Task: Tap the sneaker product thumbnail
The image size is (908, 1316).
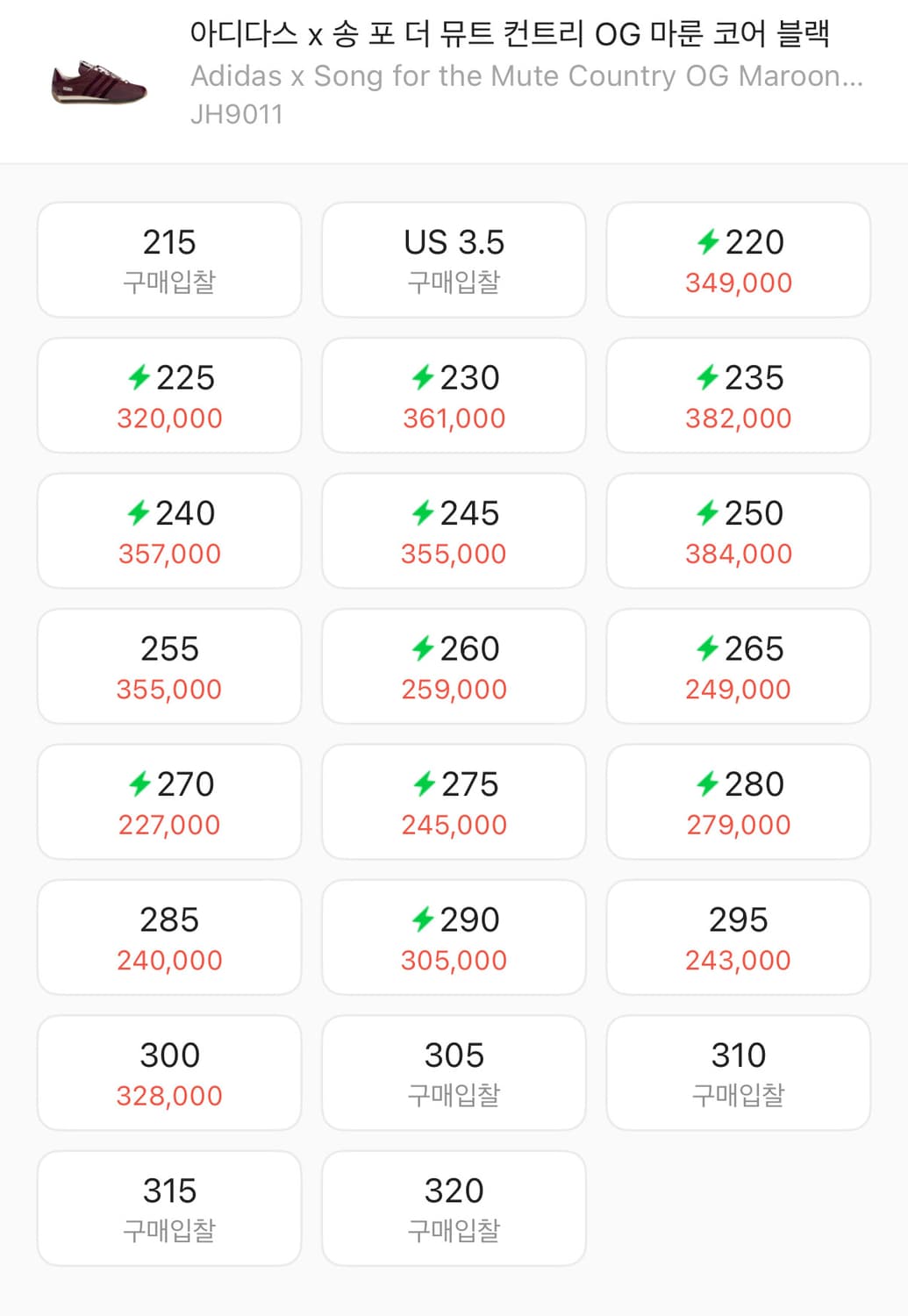Action: (x=98, y=82)
